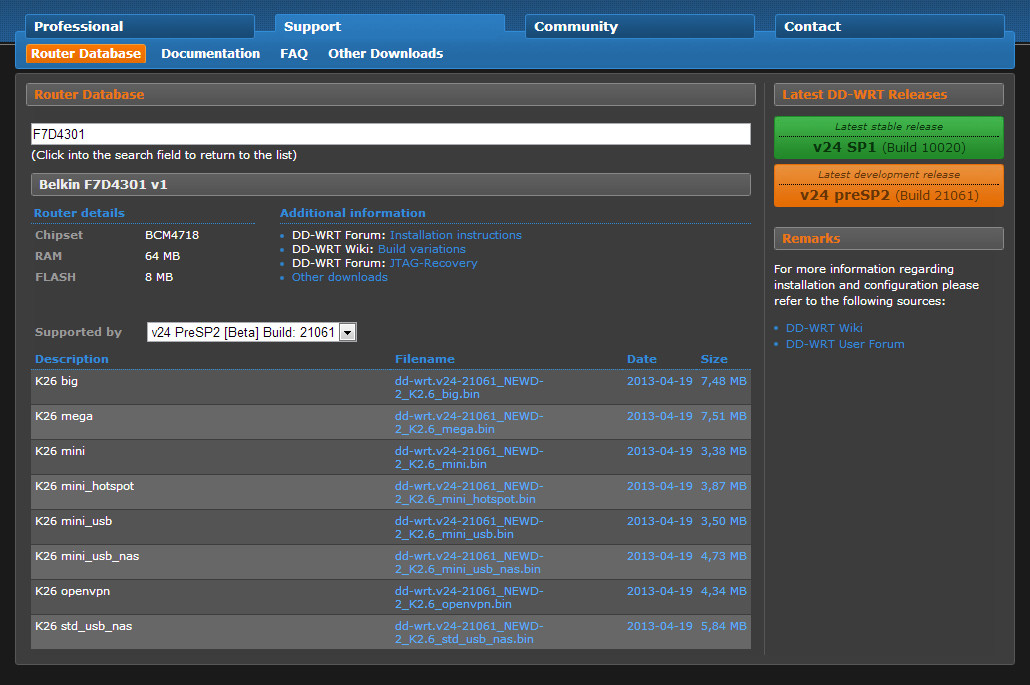Download the K2.6_mini_hotspot.bin firmware file
This screenshot has height=685, width=1030.
(469, 493)
